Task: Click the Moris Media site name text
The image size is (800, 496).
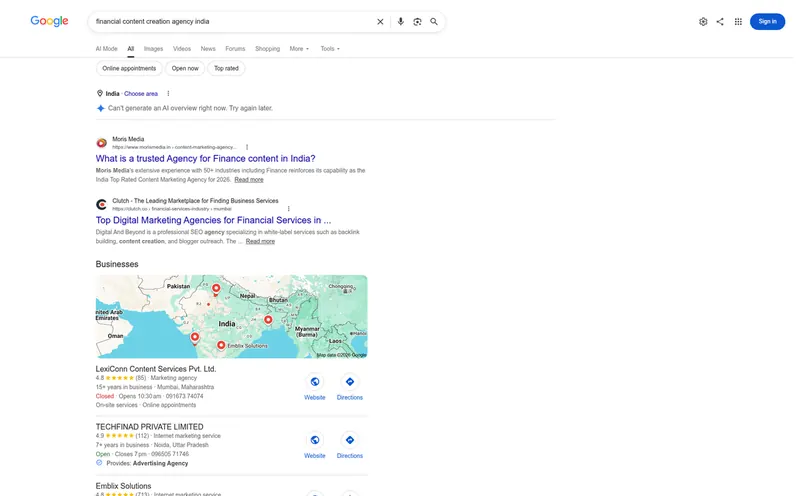Action: point(128,139)
